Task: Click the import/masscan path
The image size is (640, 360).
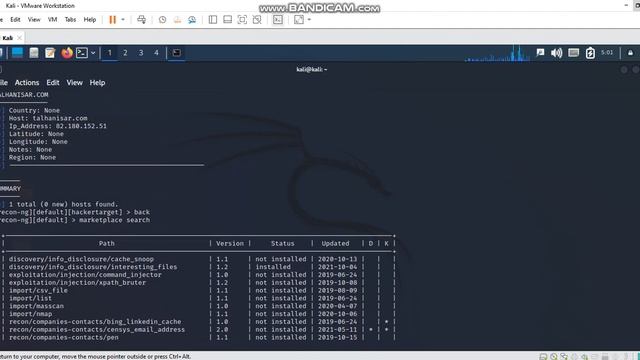Action: pyautogui.click(x=36, y=306)
